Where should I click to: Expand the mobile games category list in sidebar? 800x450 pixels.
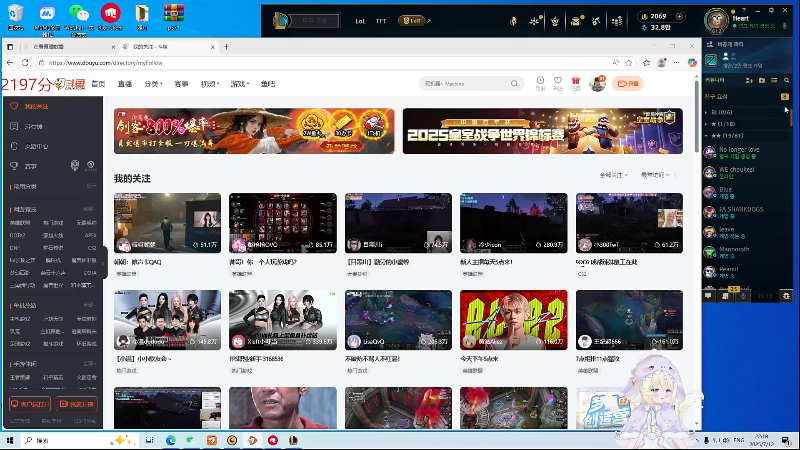pyautogui.click(x=89, y=364)
